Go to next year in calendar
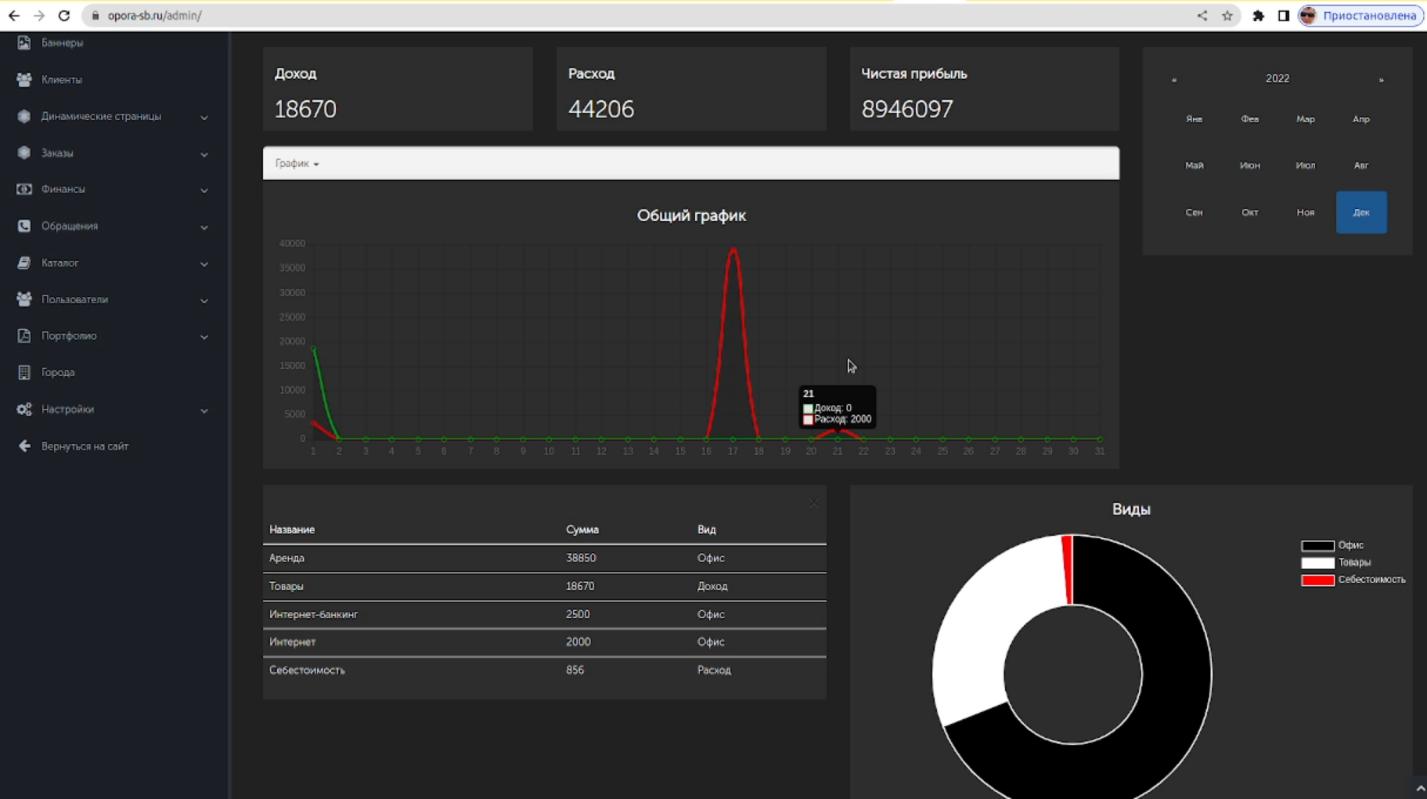 coord(1381,79)
